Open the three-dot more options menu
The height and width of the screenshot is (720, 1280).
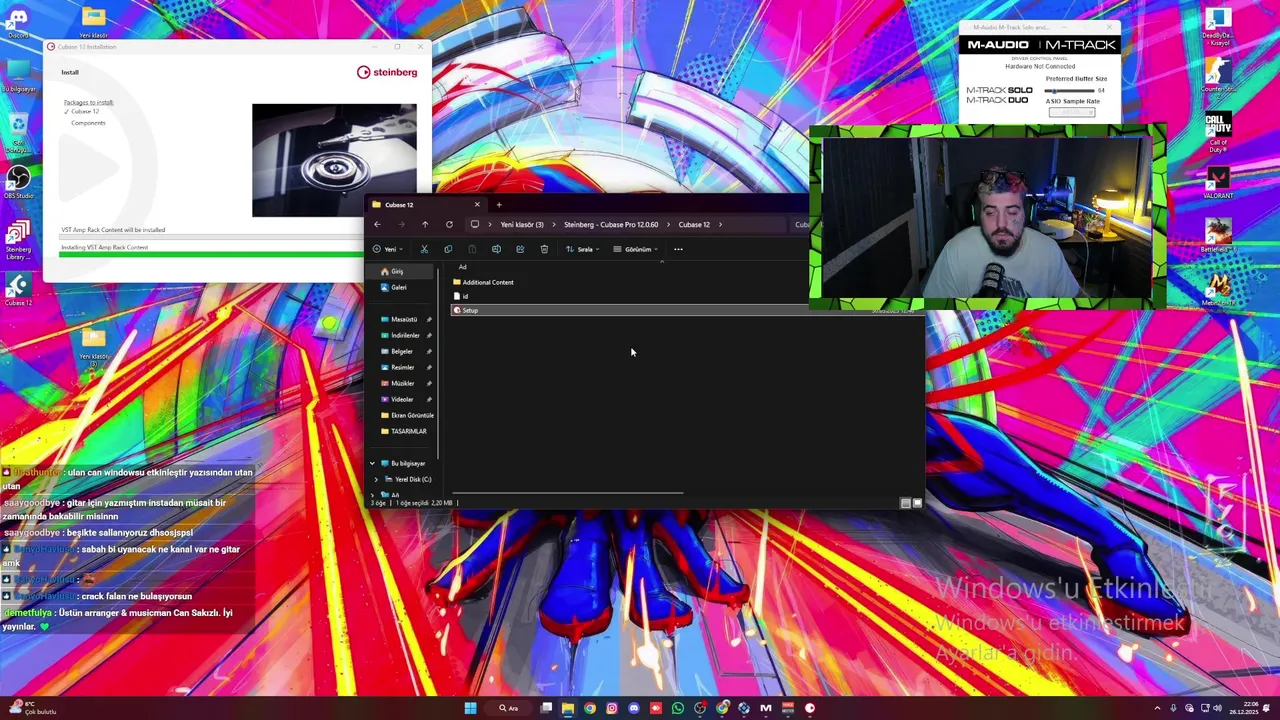(678, 249)
